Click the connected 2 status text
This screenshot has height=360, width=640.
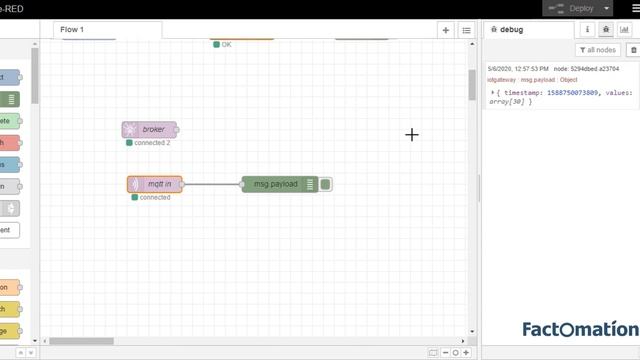point(152,143)
